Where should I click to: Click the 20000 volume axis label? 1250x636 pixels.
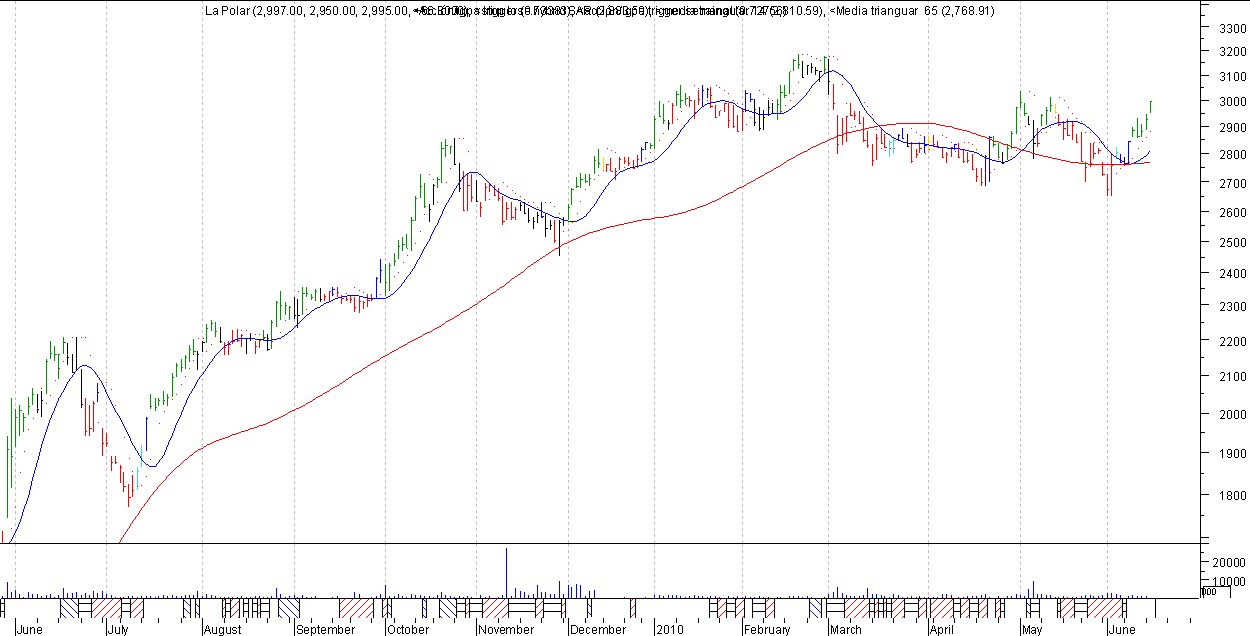coord(1227,563)
